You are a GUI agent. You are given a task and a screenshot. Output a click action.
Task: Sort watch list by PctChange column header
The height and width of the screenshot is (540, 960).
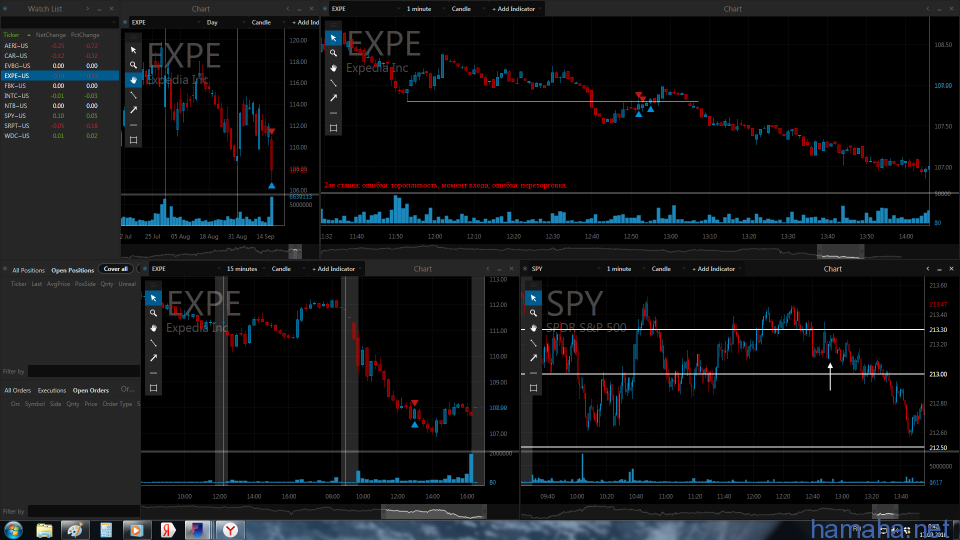pos(84,35)
